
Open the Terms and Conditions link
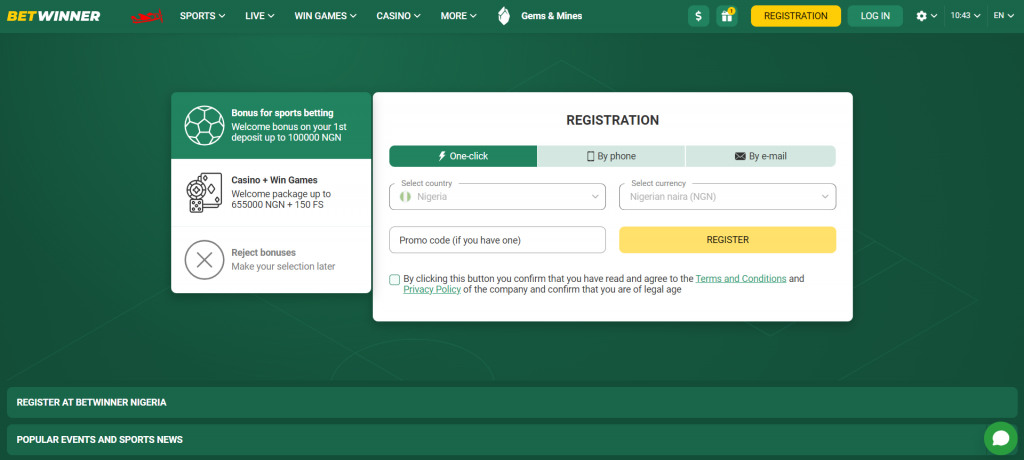(741, 278)
